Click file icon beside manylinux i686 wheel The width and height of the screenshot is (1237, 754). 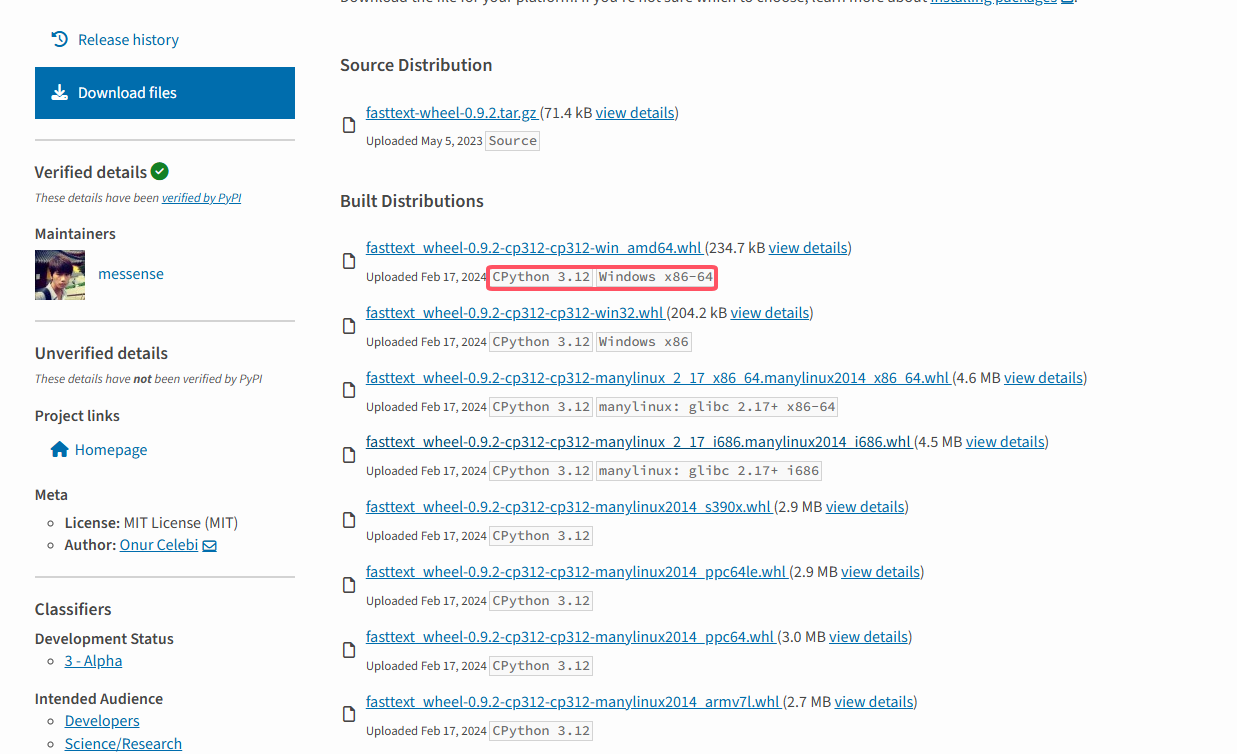point(349,455)
